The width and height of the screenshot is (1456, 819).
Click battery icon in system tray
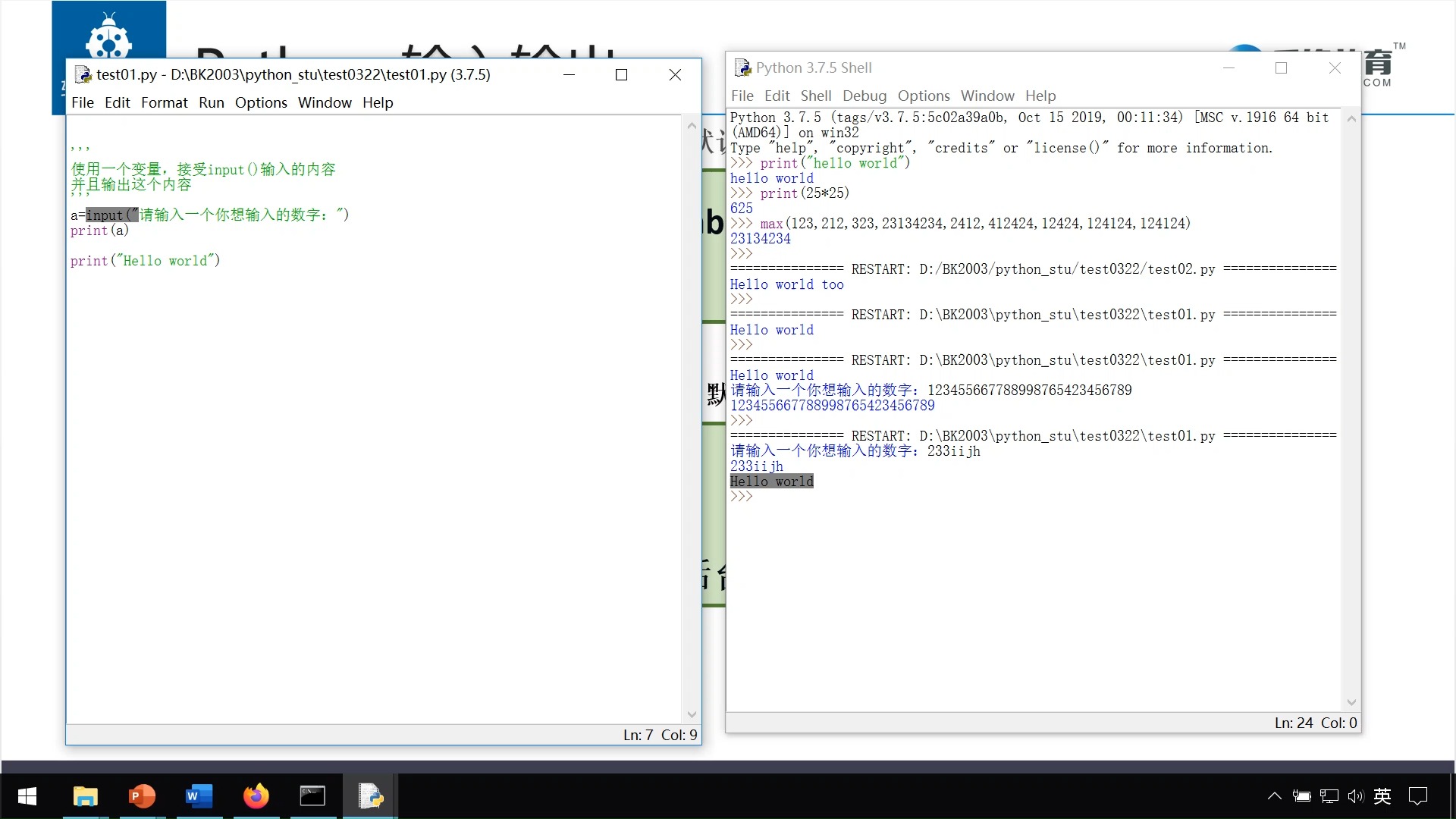(x=1301, y=796)
